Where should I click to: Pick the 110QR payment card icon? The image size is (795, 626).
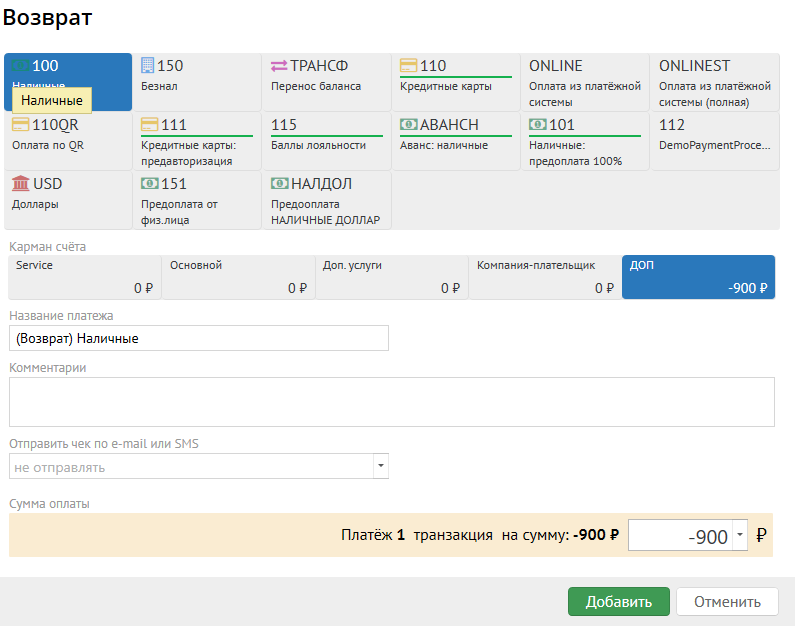point(21,125)
